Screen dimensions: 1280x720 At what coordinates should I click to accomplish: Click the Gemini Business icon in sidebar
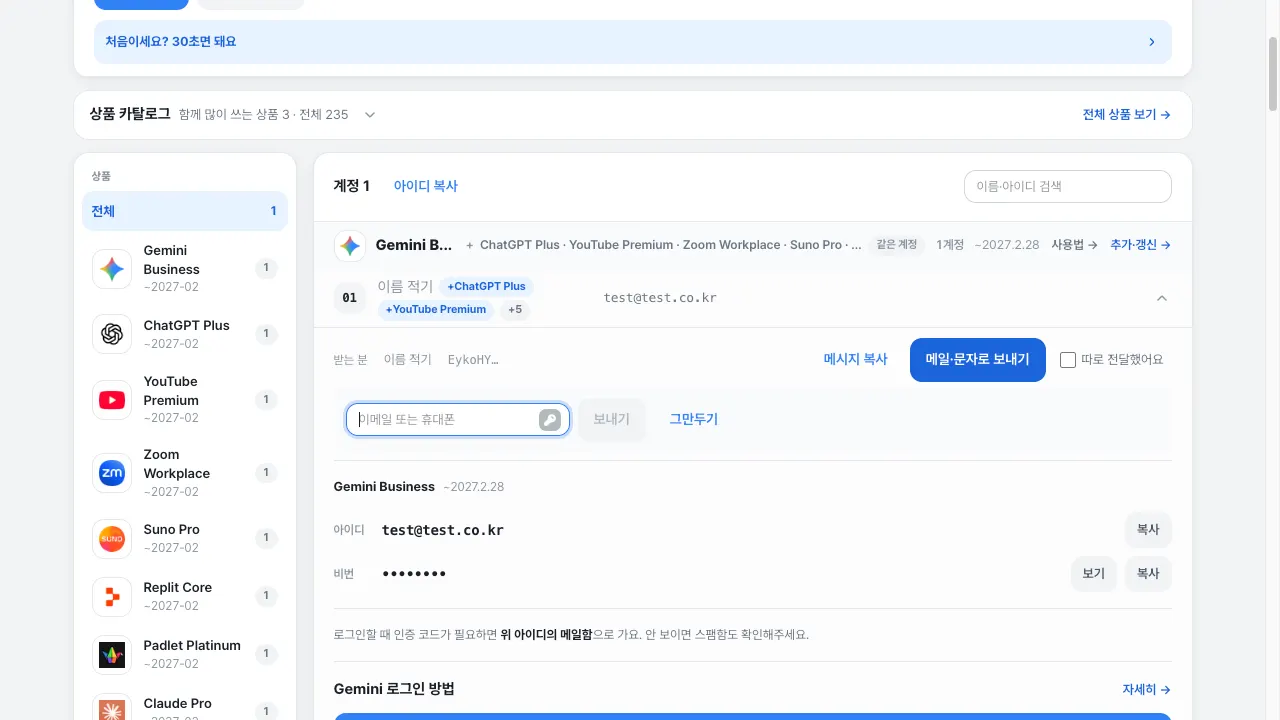pos(112,269)
